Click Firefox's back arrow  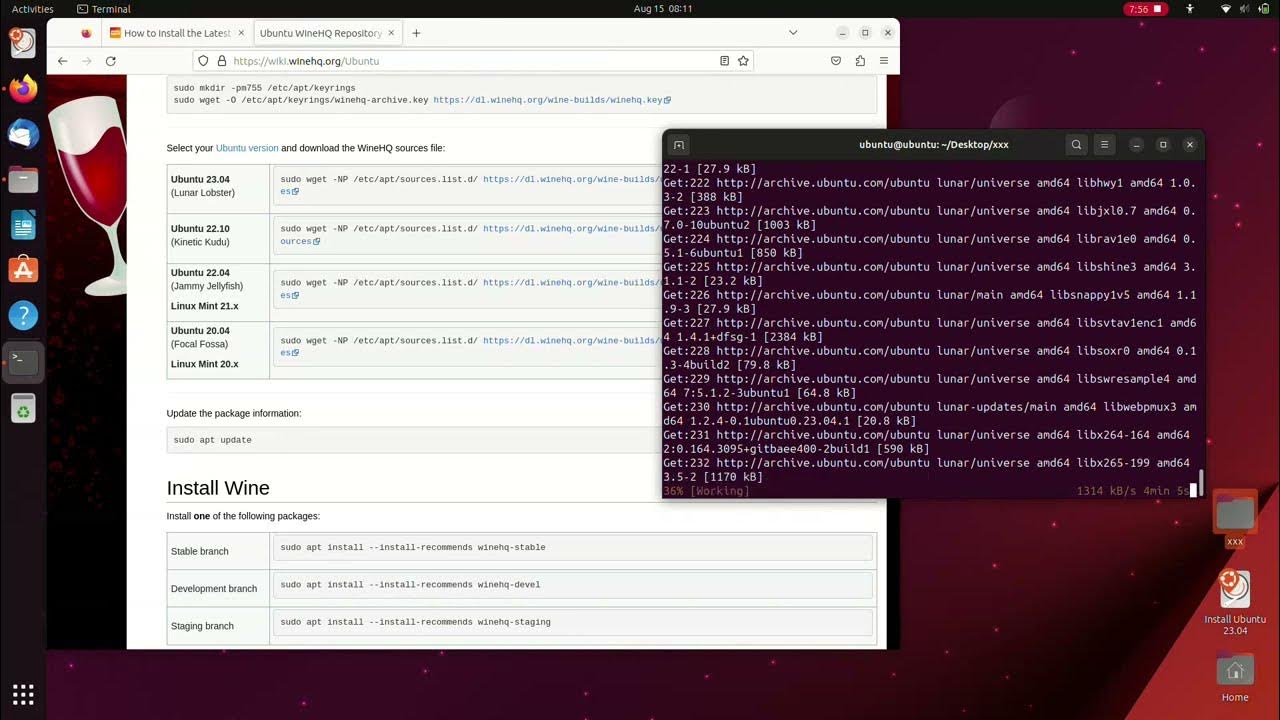[x=62, y=61]
